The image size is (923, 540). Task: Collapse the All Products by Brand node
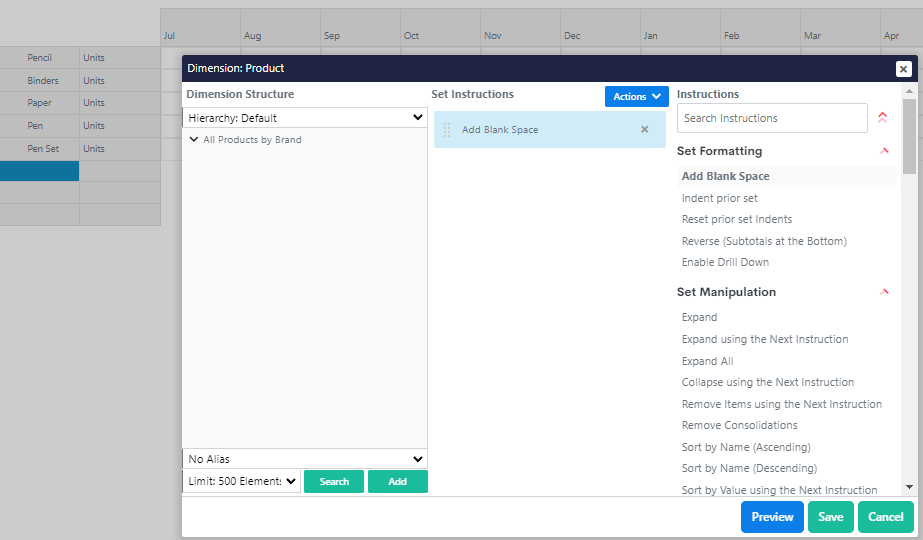[x=194, y=140]
